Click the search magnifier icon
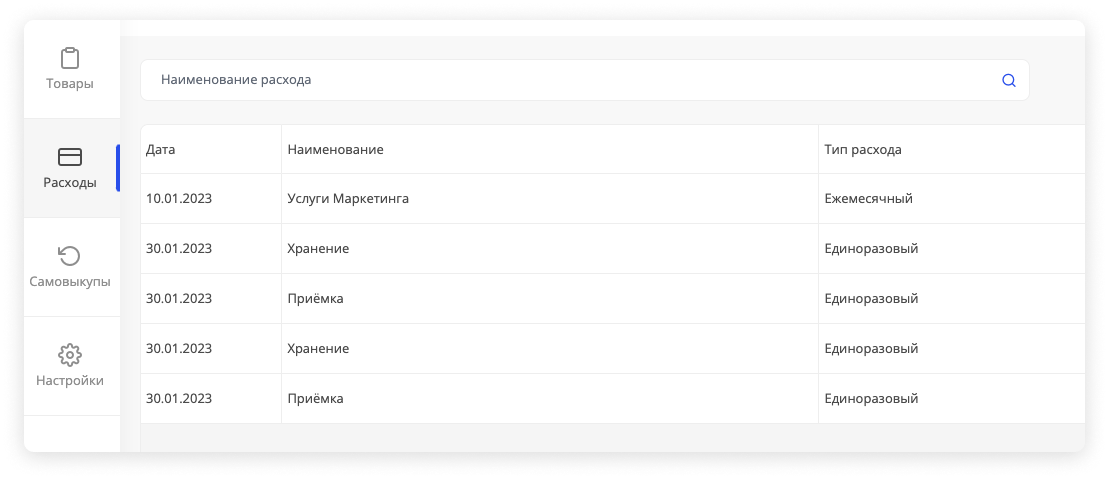 point(1009,81)
